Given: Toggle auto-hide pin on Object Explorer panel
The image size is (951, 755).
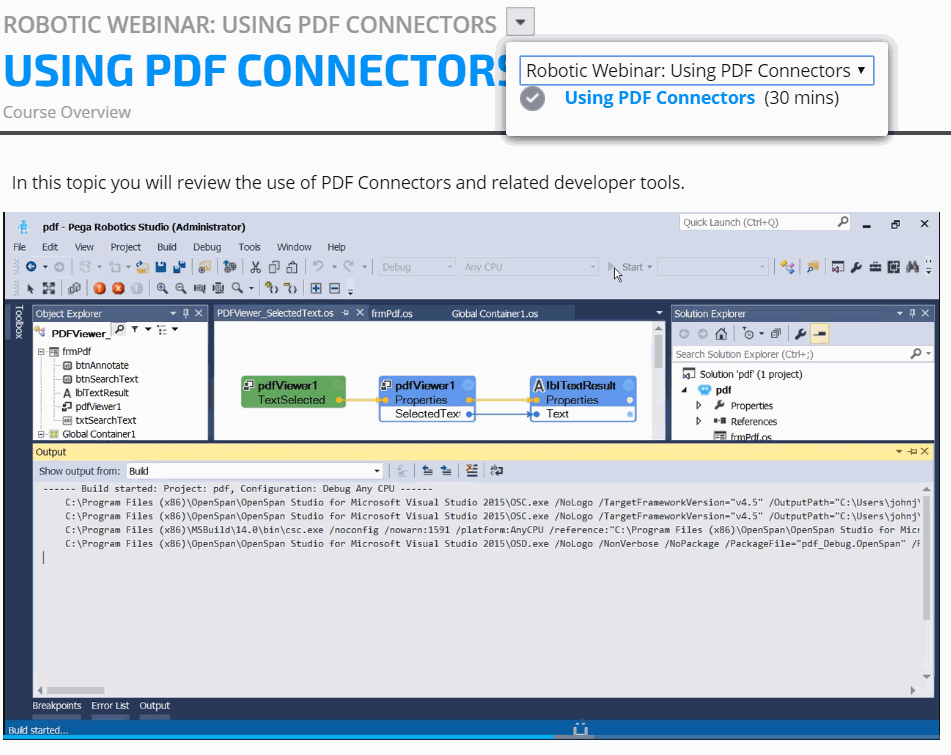Looking at the screenshot, I should click(x=186, y=314).
